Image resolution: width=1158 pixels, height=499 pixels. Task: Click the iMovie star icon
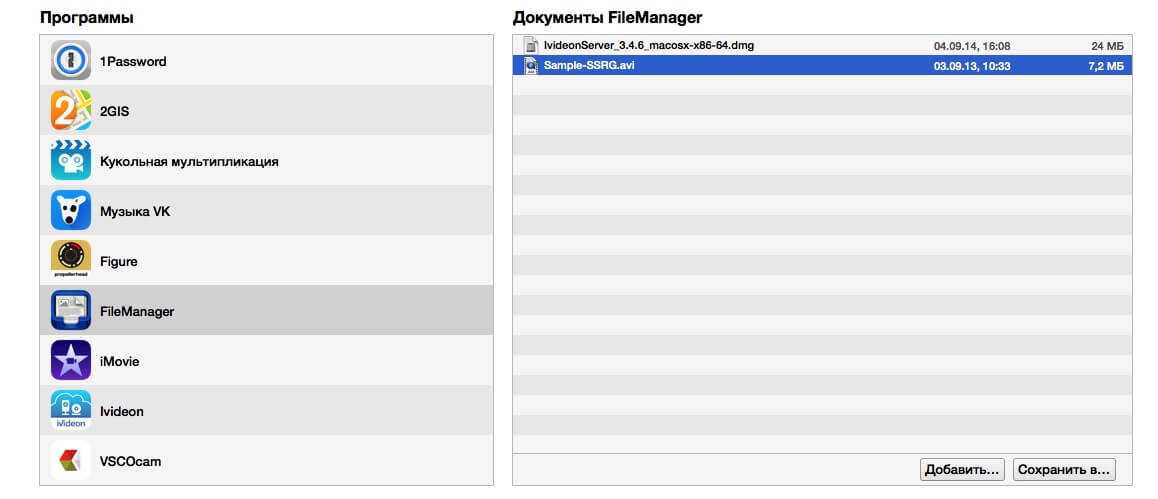(x=71, y=361)
